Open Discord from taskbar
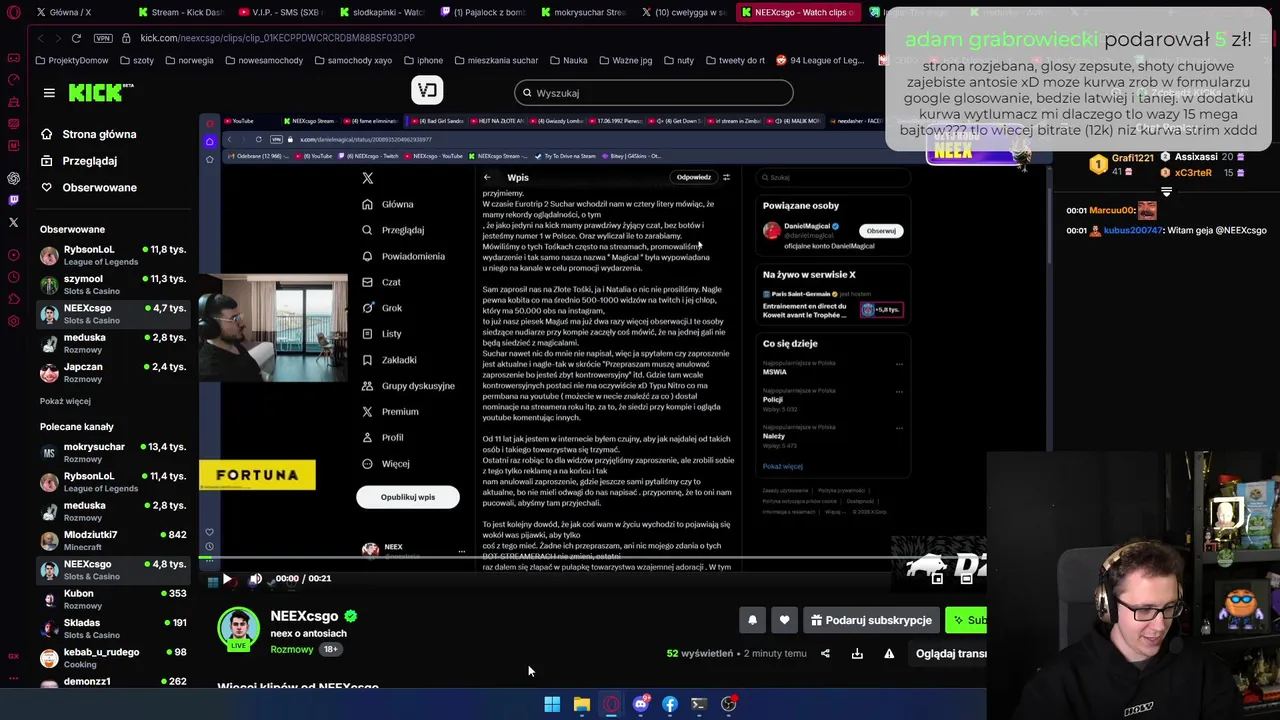This screenshot has height=720, width=1280. pyautogui.click(x=640, y=704)
